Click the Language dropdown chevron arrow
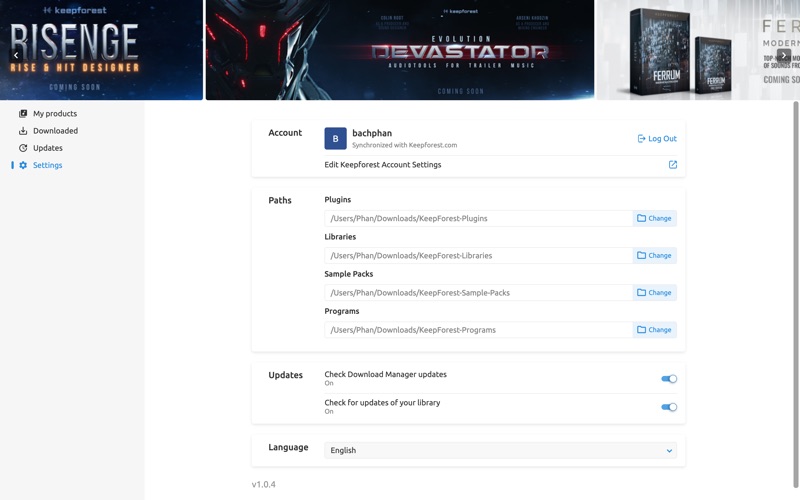 click(x=669, y=451)
